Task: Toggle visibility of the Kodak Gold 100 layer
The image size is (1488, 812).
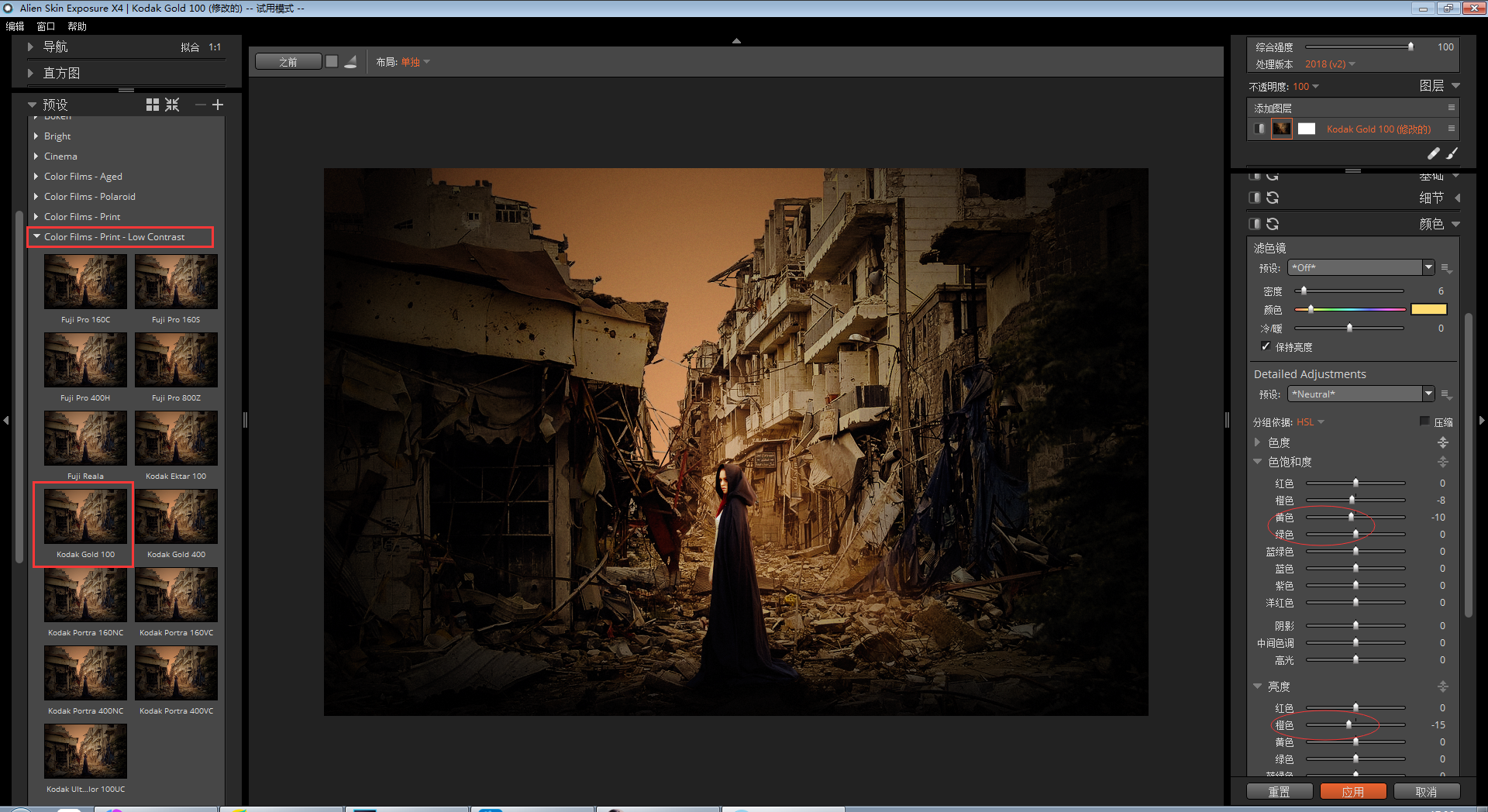Action: 1259,129
